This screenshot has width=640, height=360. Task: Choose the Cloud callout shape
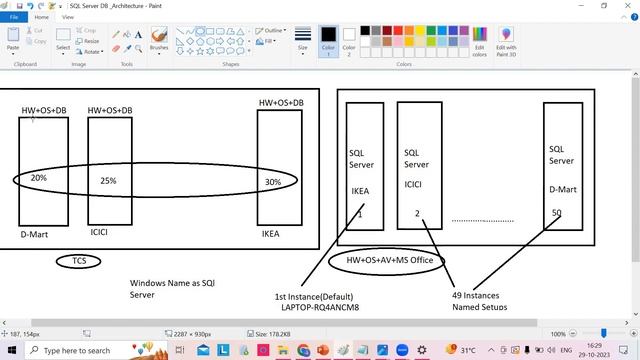pyautogui.click(x=240, y=51)
